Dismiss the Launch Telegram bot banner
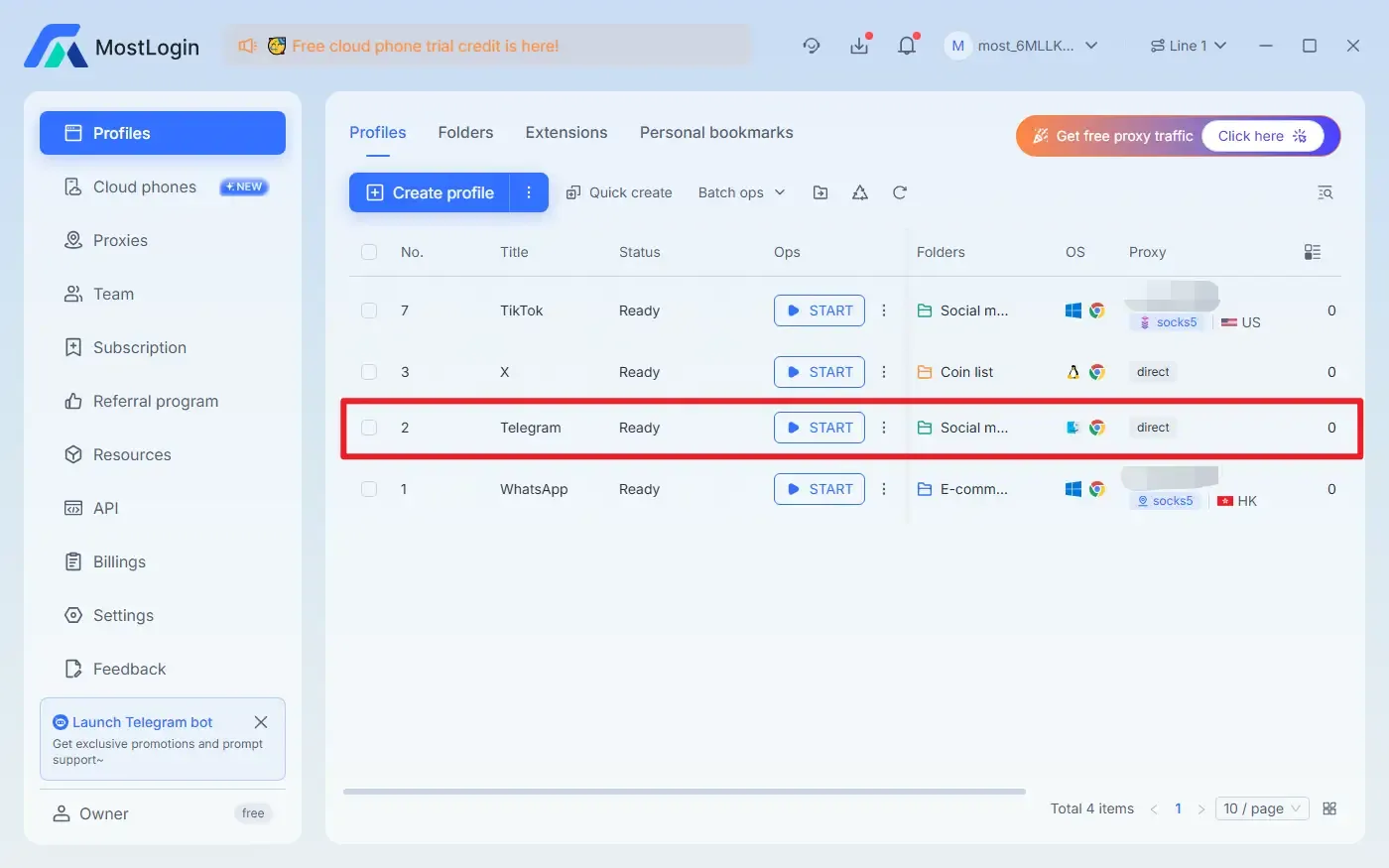 pos(261,722)
